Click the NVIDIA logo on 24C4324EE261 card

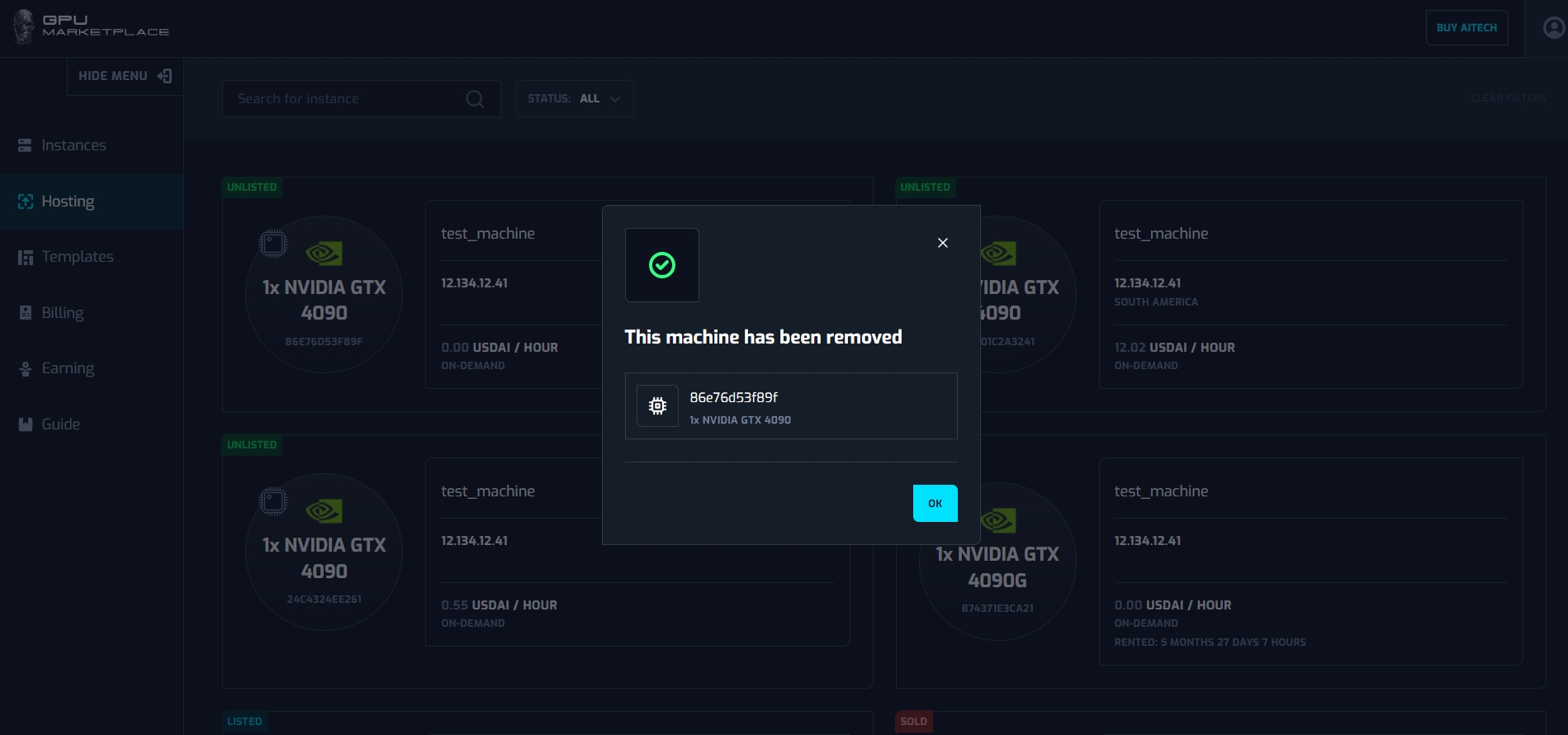coord(324,511)
